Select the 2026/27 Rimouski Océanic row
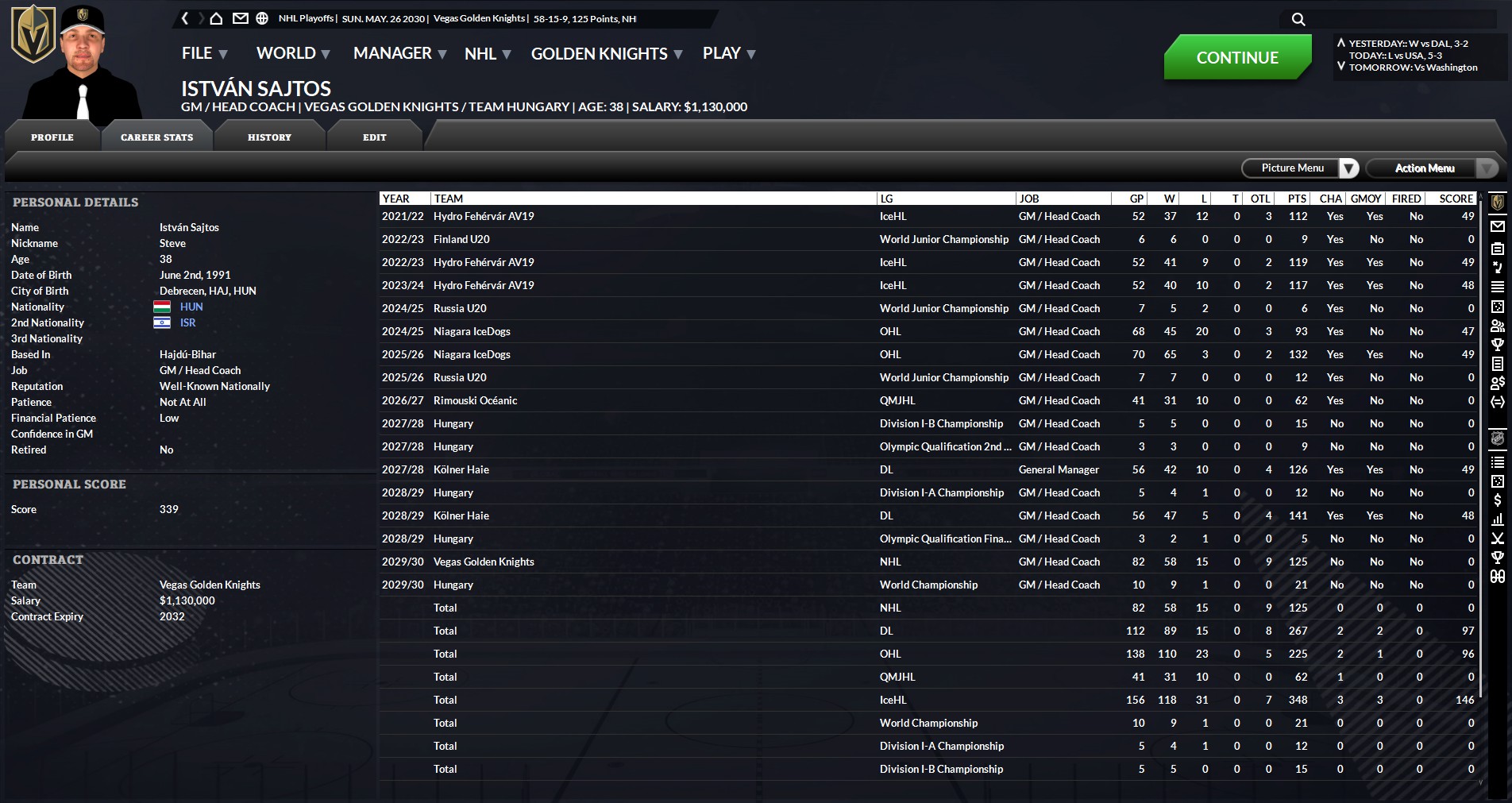The width and height of the screenshot is (1512, 803). 928,400
